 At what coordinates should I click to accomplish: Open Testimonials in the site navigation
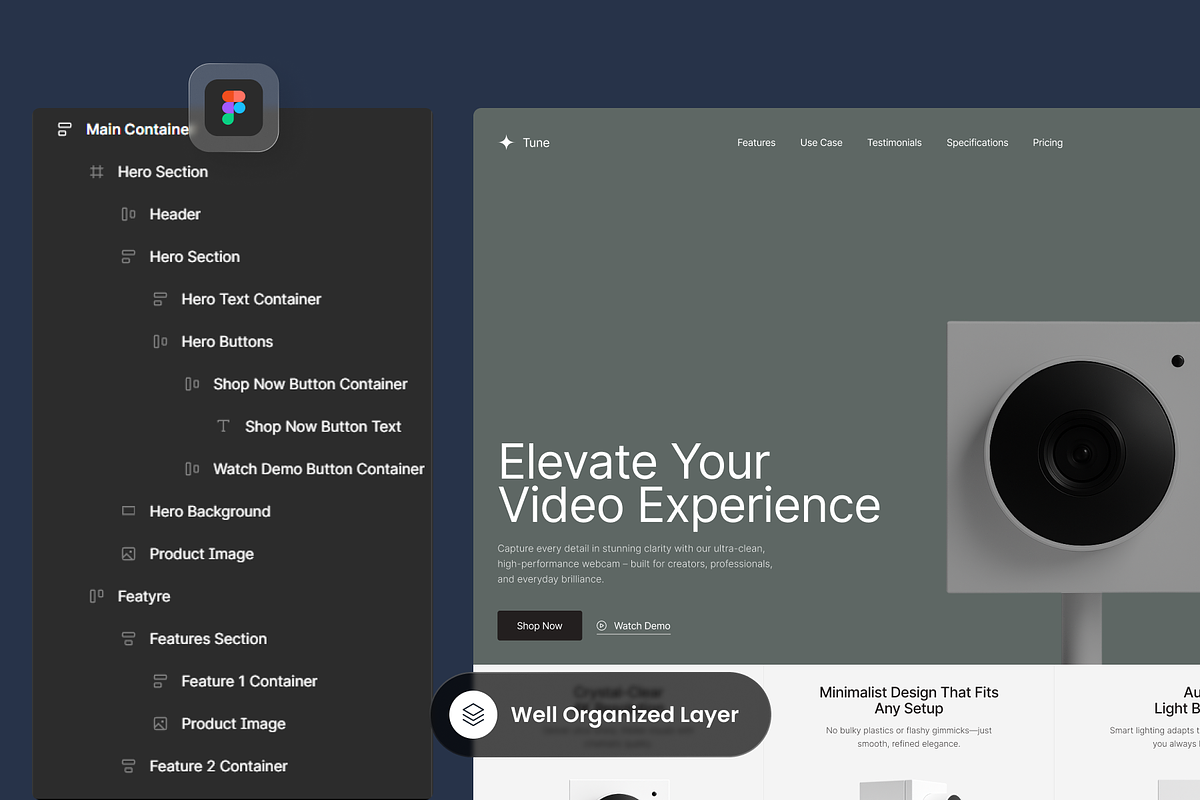(894, 143)
